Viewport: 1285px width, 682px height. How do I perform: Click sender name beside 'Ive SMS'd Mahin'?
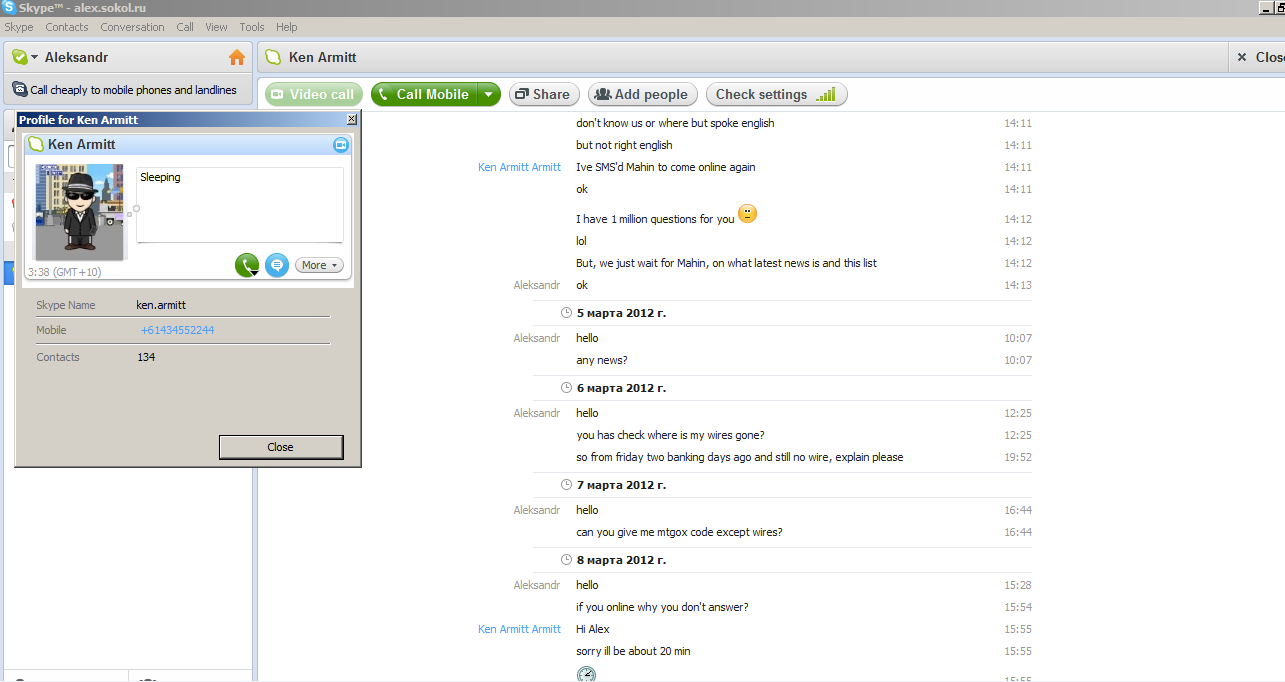[519, 167]
